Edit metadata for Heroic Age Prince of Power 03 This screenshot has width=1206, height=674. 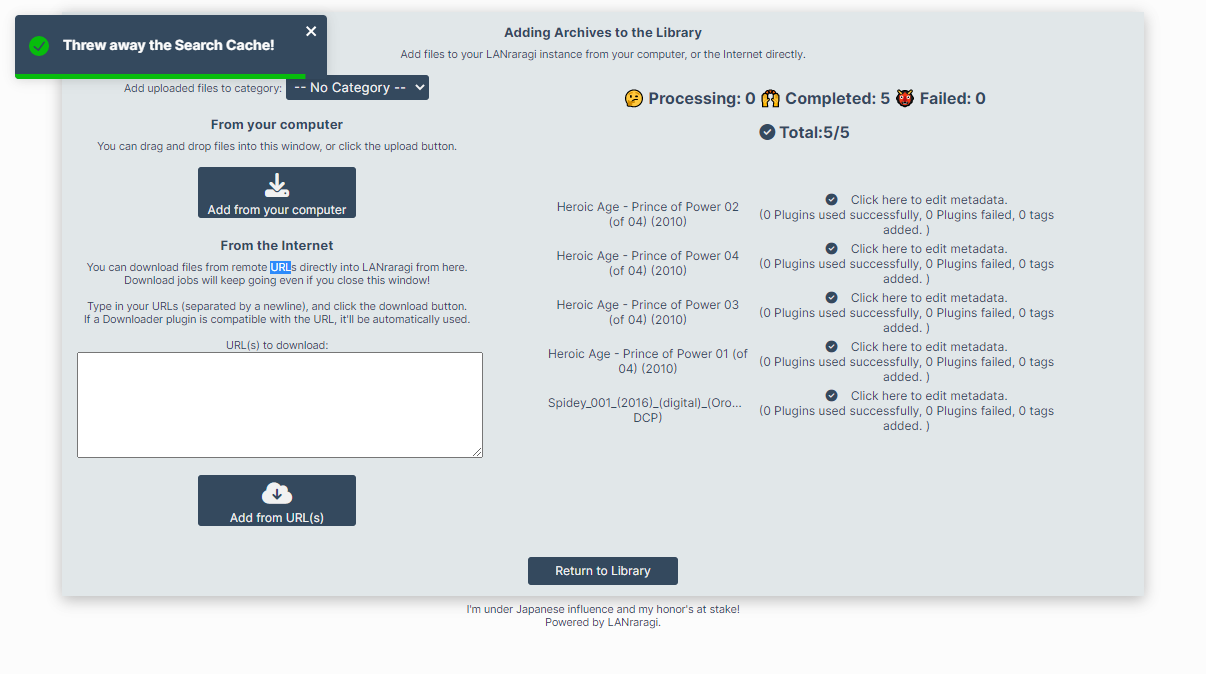pyautogui.click(x=929, y=298)
